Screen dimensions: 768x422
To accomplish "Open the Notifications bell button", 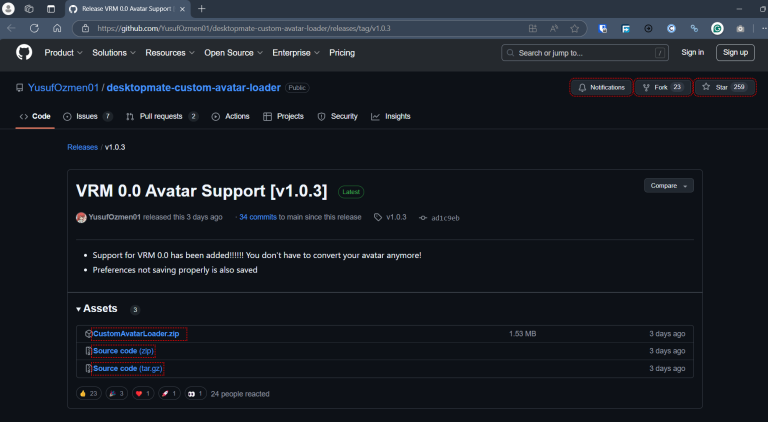I will pyautogui.click(x=601, y=87).
